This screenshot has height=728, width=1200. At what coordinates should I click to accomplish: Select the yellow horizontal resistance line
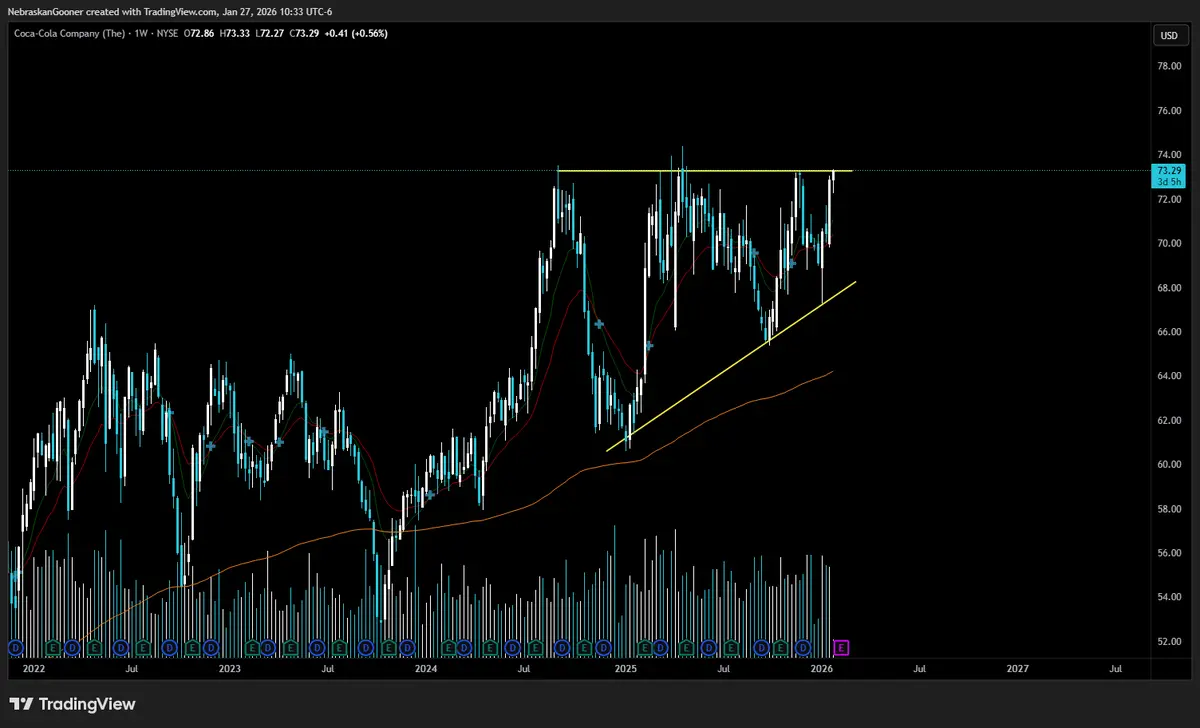tap(704, 171)
